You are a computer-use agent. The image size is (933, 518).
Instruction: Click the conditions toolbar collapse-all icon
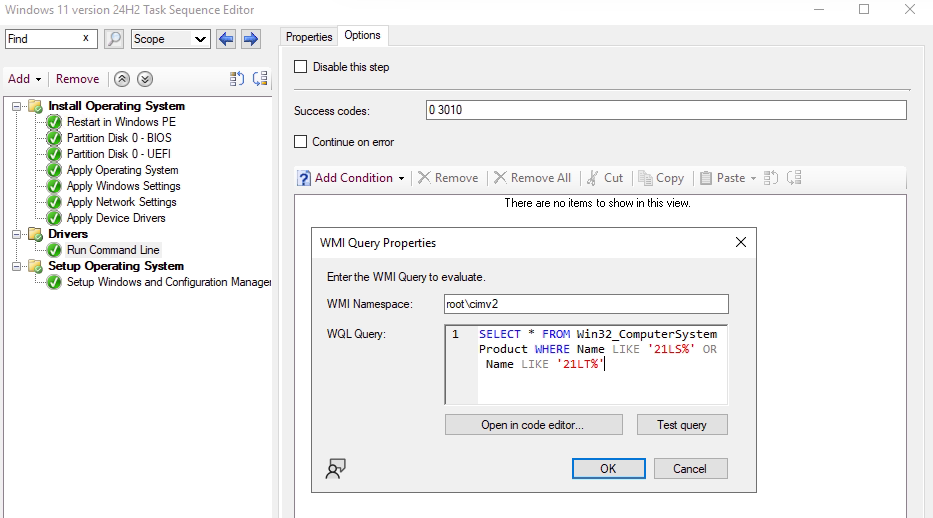pyautogui.click(x=794, y=177)
